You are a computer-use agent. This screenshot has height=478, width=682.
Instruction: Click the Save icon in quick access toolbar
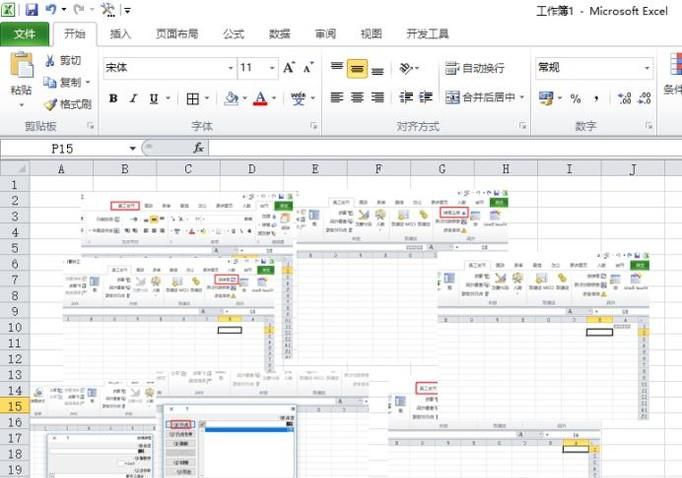click(x=31, y=10)
